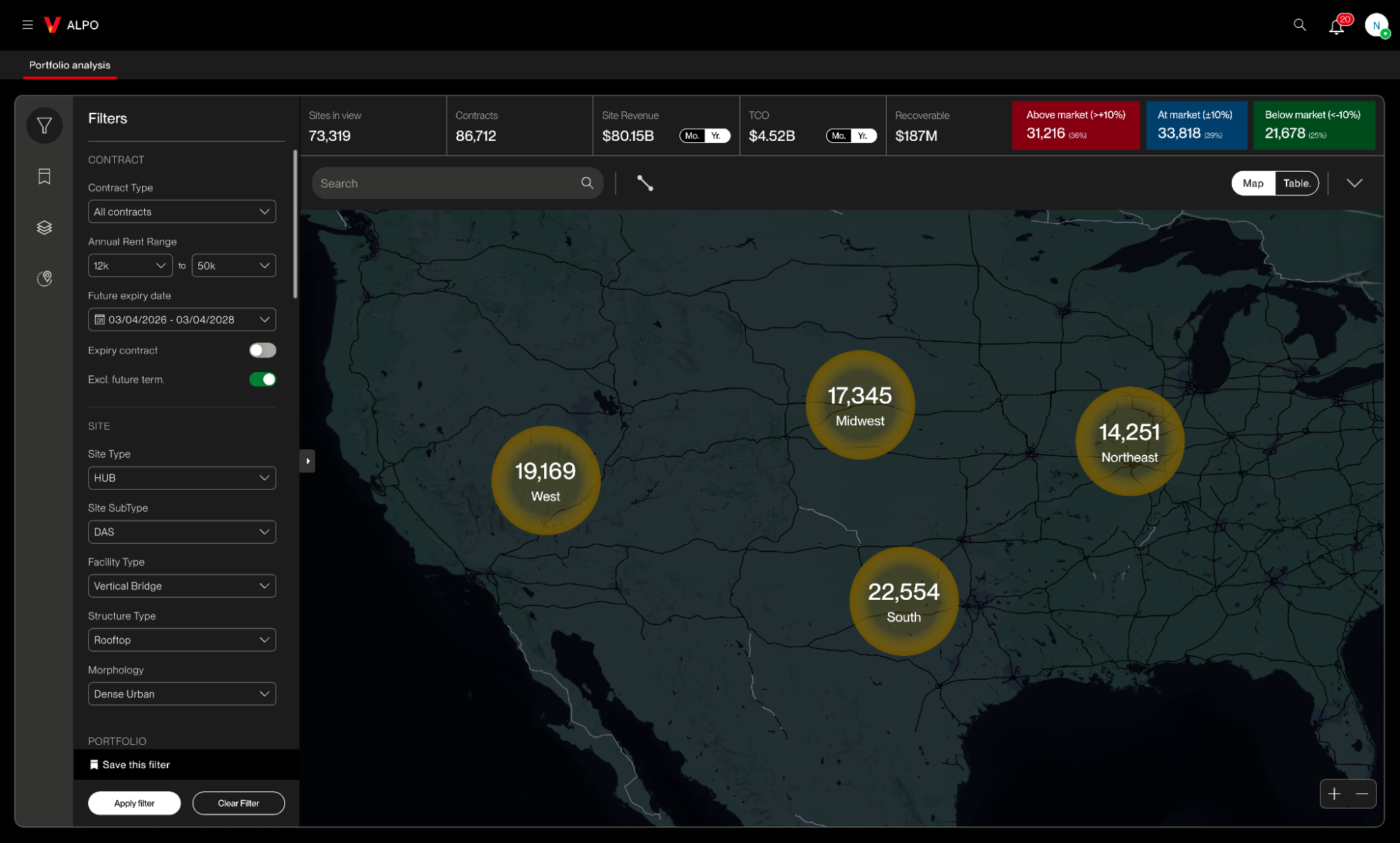This screenshot has width=1400, height=843.
Task: Click the search field magnifier icon
Action: click(587, 183)
